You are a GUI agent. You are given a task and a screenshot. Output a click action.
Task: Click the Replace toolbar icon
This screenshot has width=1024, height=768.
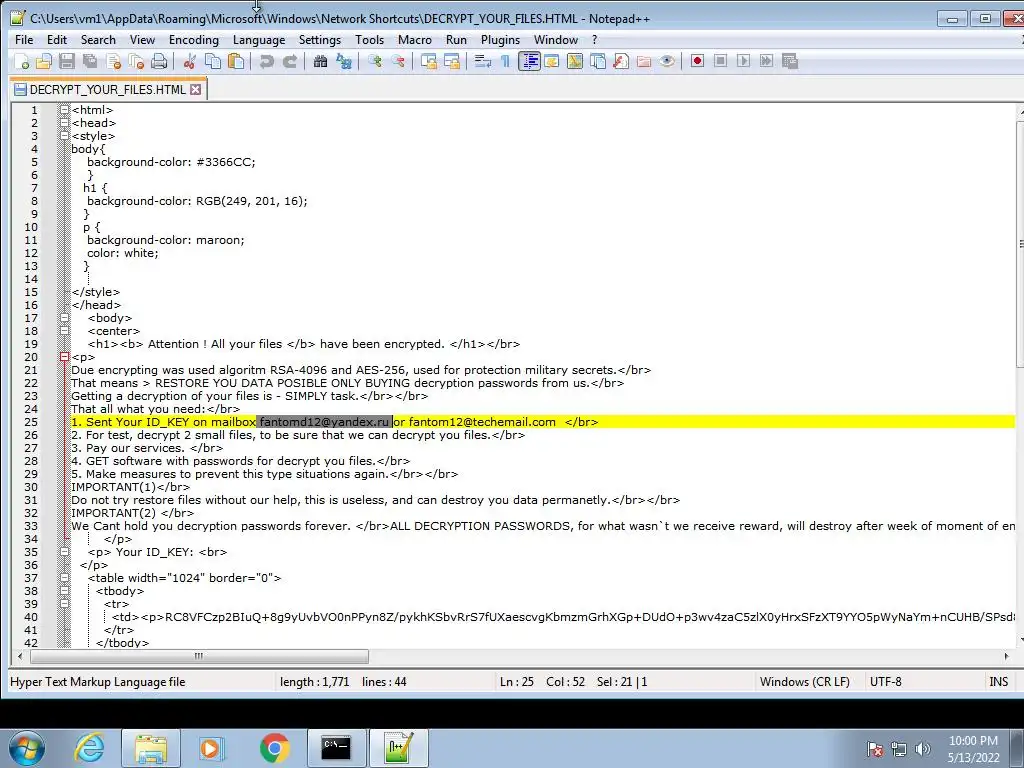point(344,61)
